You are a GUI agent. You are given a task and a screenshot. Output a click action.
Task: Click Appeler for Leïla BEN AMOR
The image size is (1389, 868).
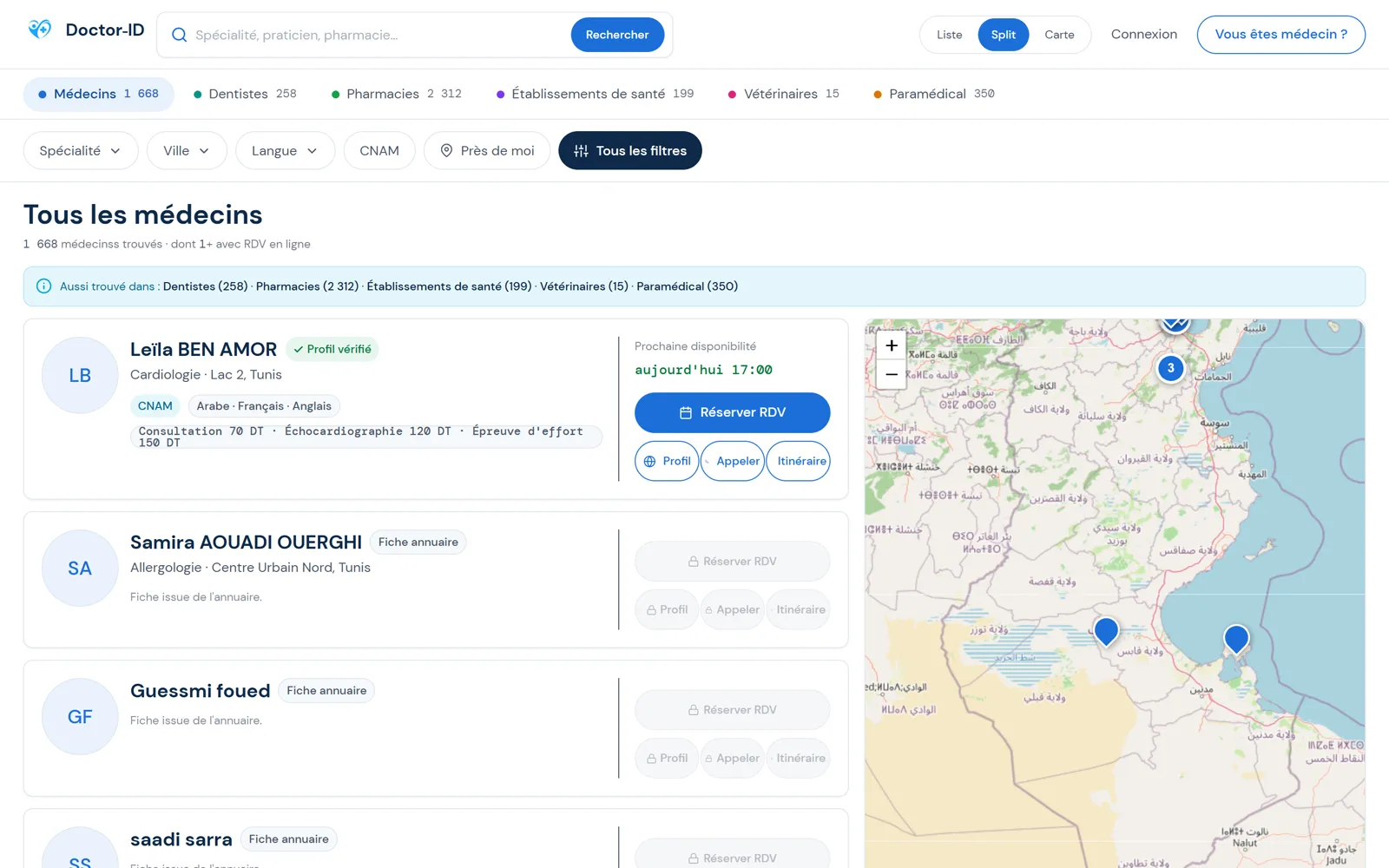tap(733, 461)
